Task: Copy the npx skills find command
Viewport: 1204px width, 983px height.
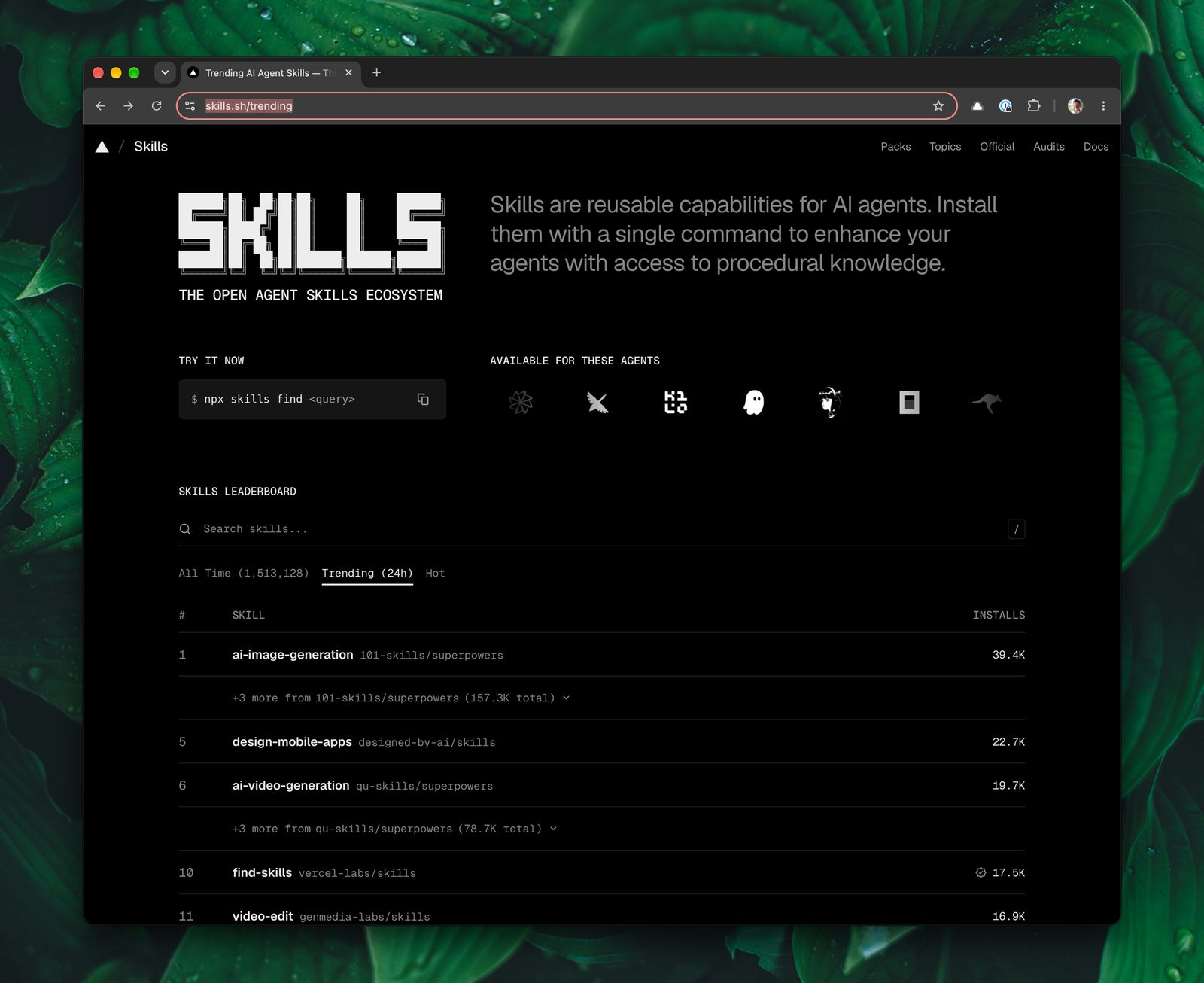Action: point(423,399)
